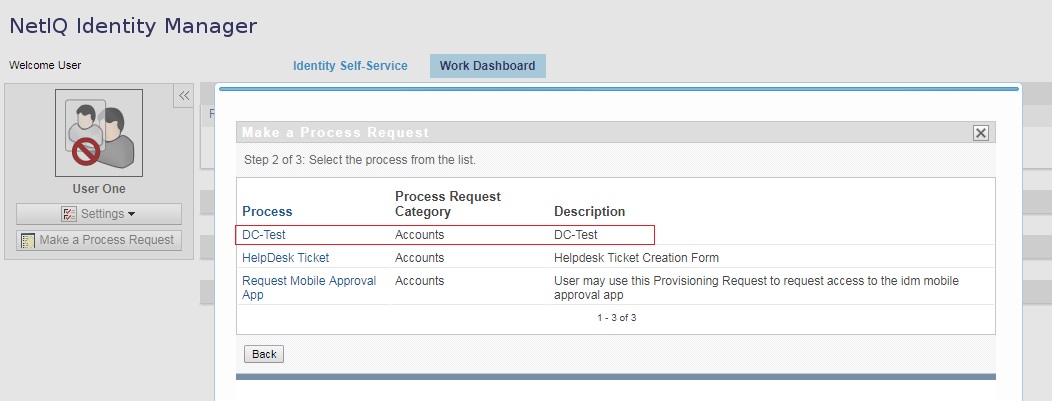Click the NetIQ Identity Manager title

(x=133, y=25)
